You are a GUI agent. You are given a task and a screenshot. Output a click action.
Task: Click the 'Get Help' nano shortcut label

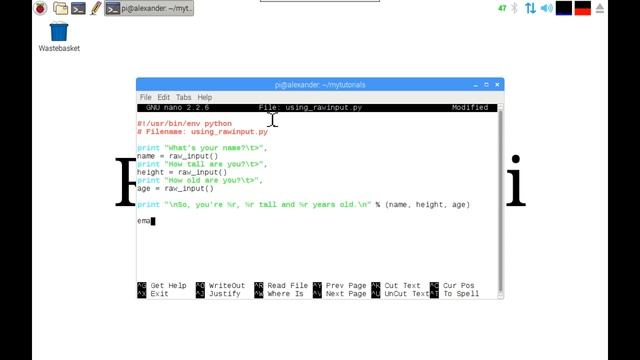click(169, 285)
